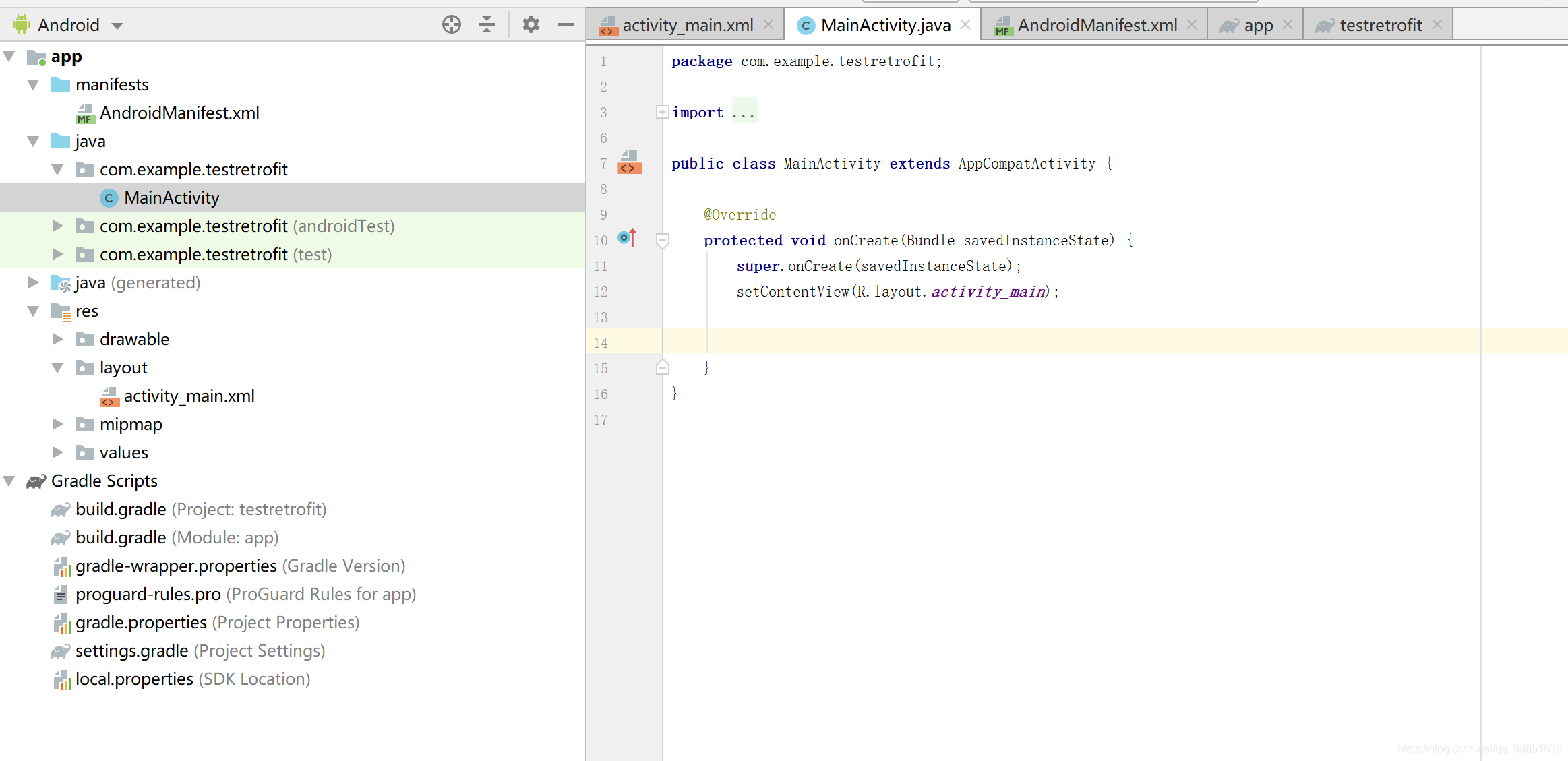This screenshot has height=761, width=1568.
Task: Click the Collapse All icon in project panel
Action: pos(486,25)
